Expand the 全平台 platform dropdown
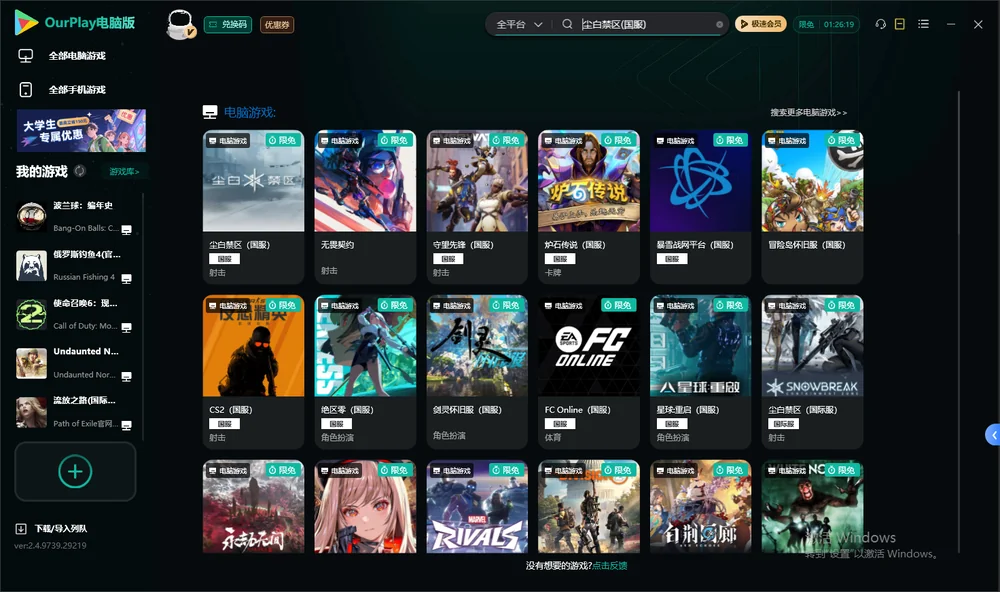The height and width of the screenshot is (592, 1000). click(x=519, y=24)
